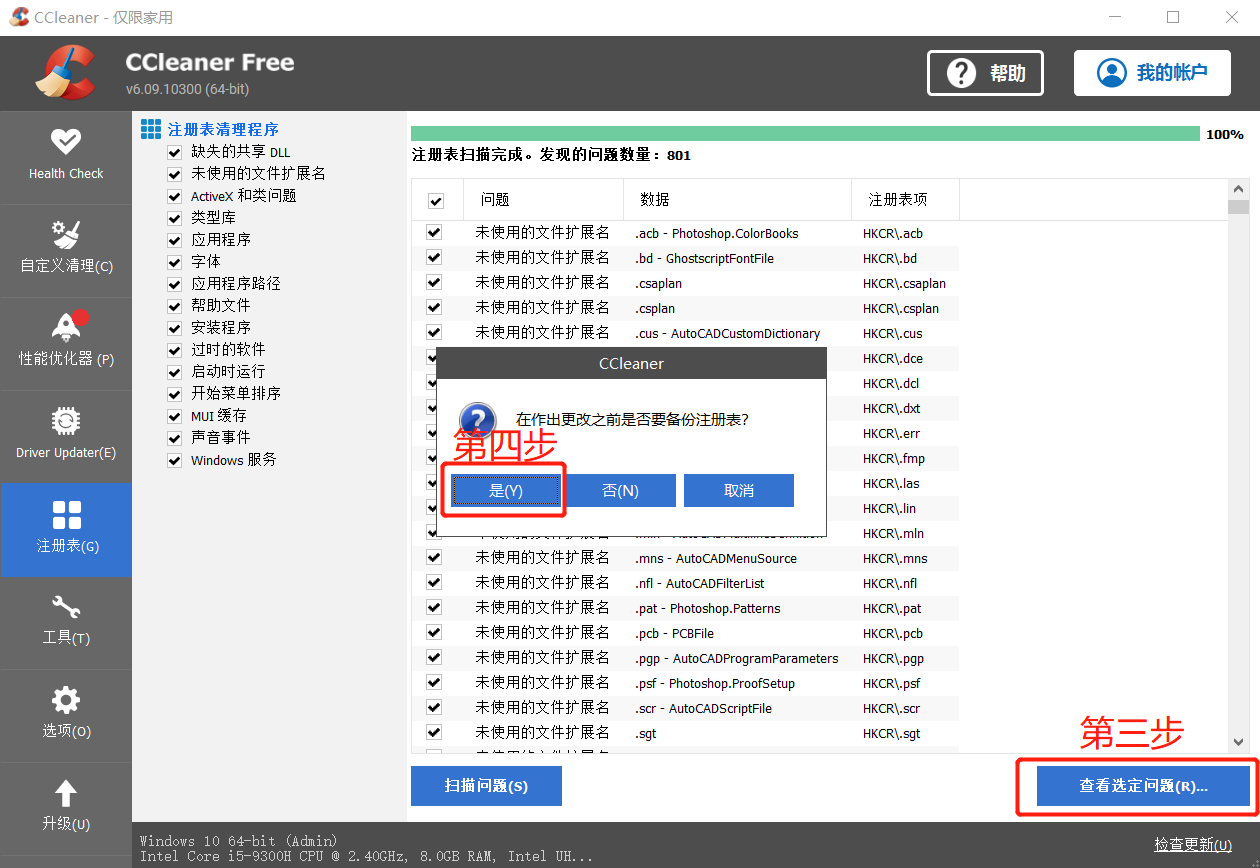Screen dimensions: 1260x868
Task: Open the 帮助 help button
Action: click(985, 73)
